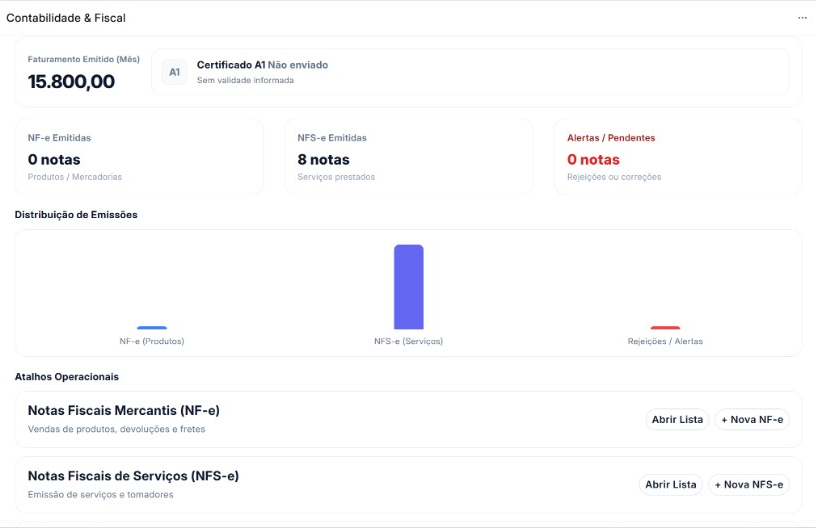The image size is (816, 528).
Task: Click Produtos / Mercadorias subtitle
Action: (x=75, y=177)
